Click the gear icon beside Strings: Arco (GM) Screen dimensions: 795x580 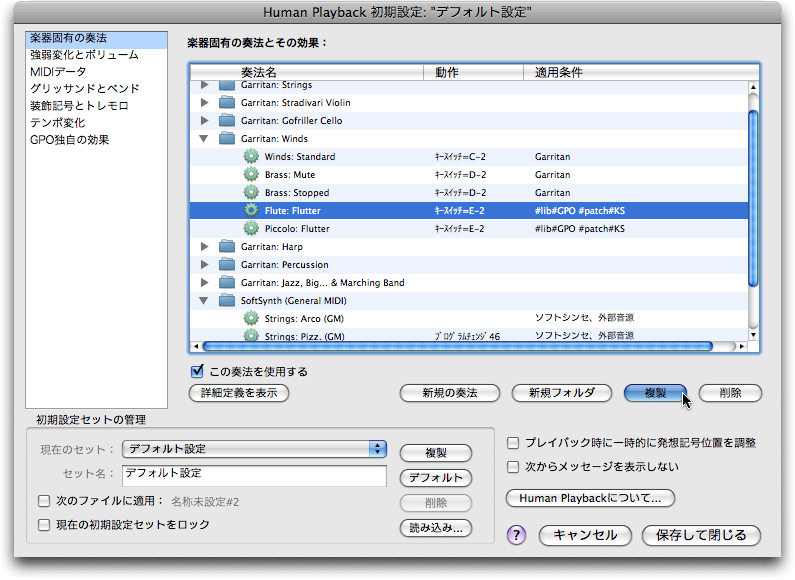click(251, 318)
